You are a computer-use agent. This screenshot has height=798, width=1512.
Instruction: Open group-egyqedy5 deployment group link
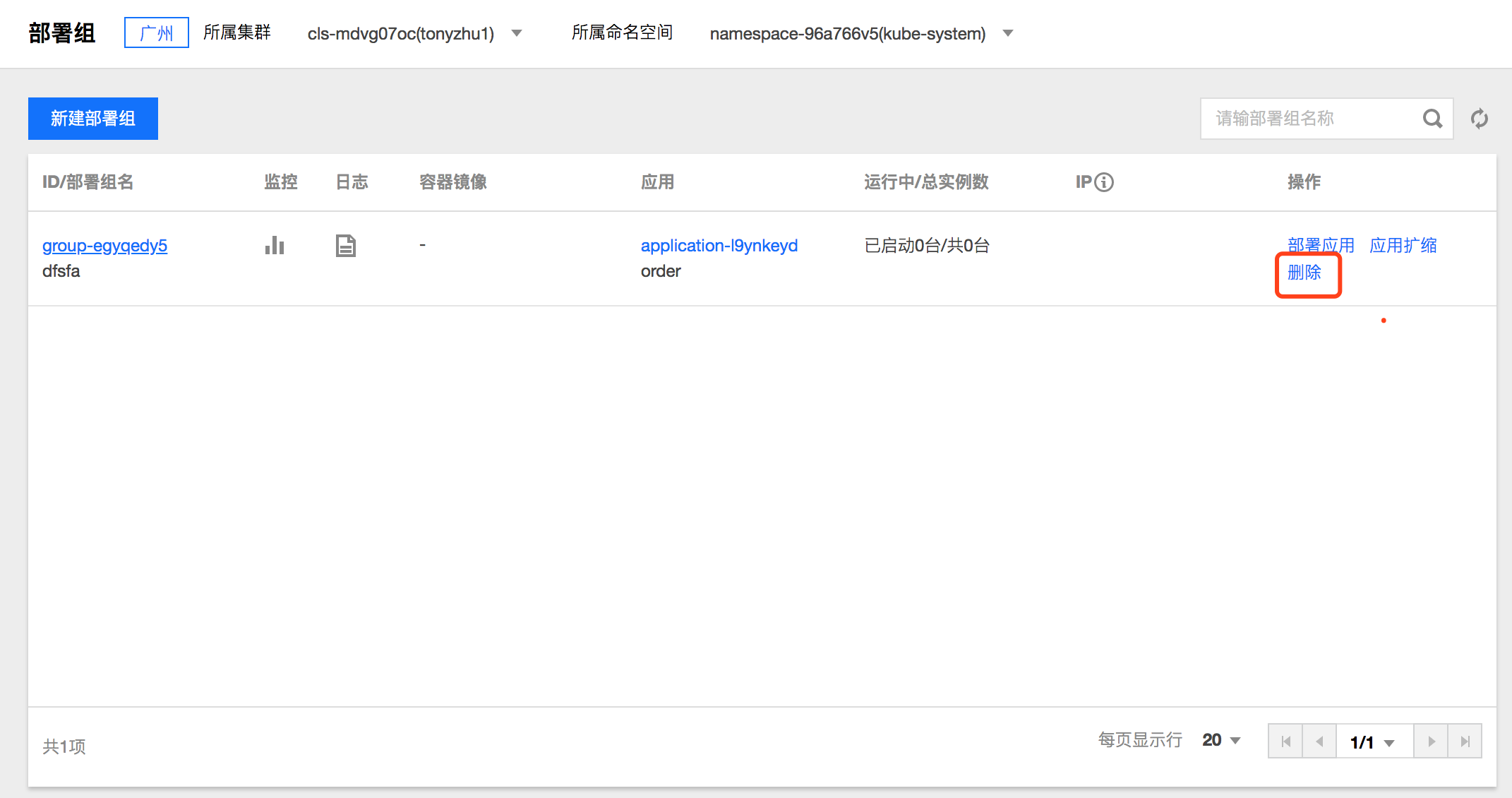pyautogui.click(x=104, y=245)
